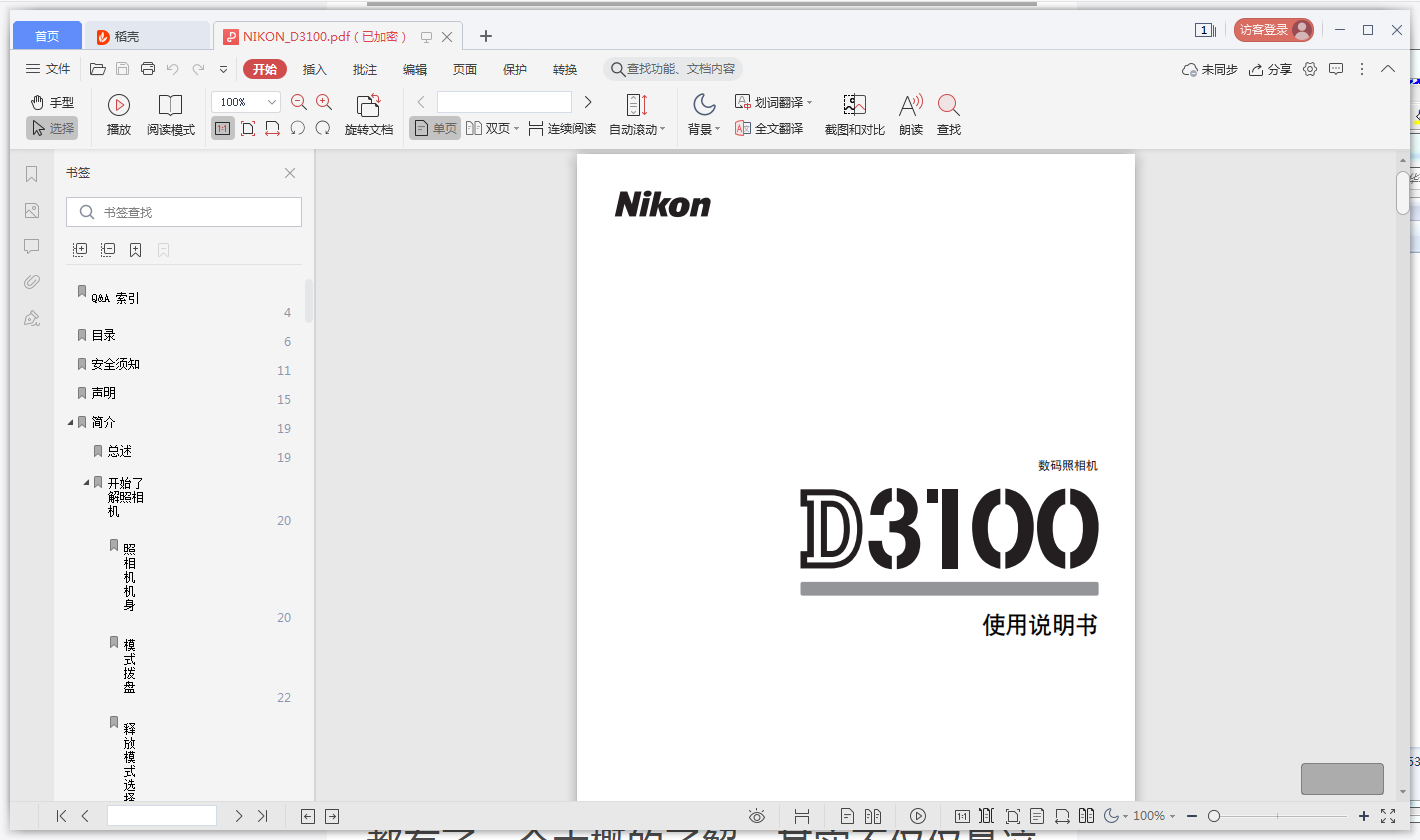Click the Rotate Document (旋转文档) icon
1420x840 pixels.
pyautogui.click(x=368, y=105)
